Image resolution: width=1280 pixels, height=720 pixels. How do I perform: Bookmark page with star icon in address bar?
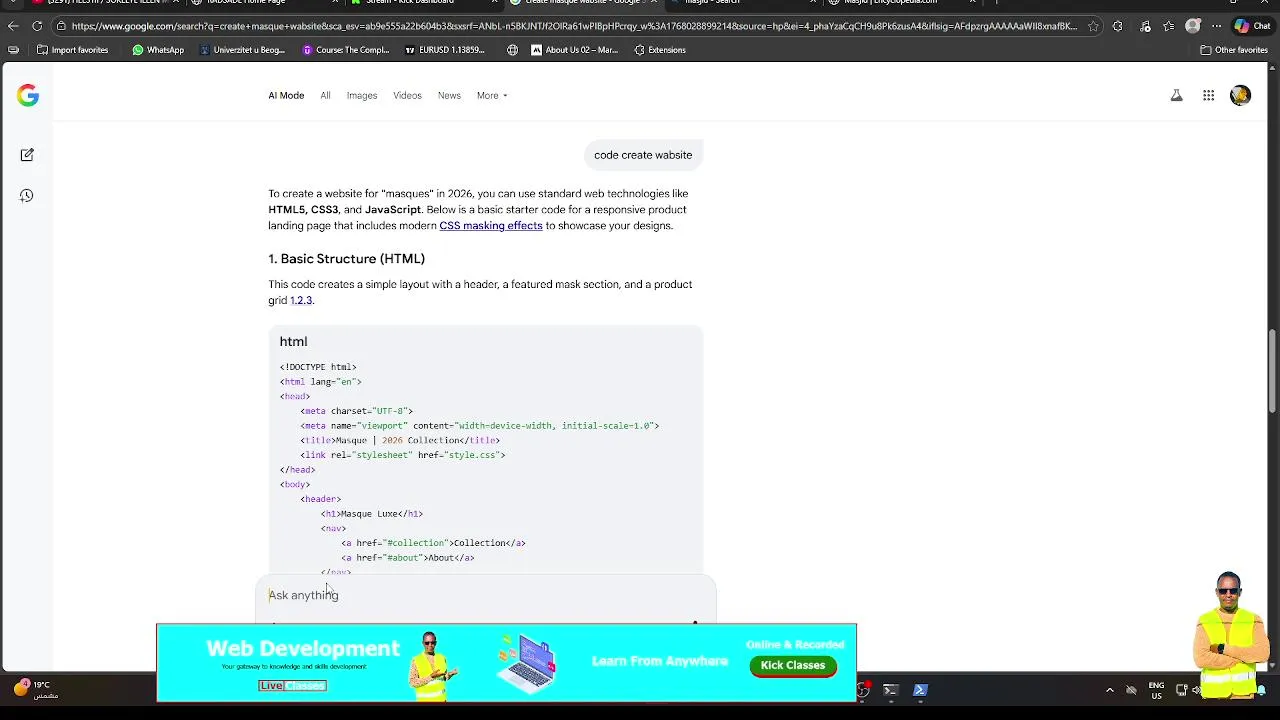(x=1093, y=26)
